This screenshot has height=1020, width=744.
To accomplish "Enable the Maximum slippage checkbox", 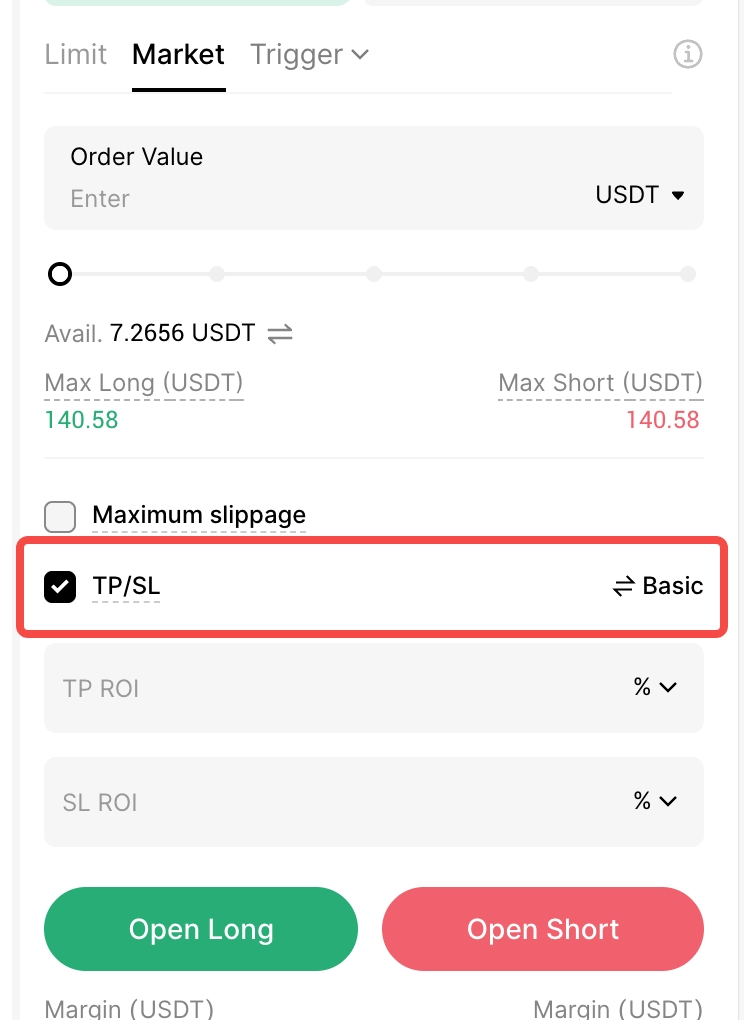I will pos(60,517).
